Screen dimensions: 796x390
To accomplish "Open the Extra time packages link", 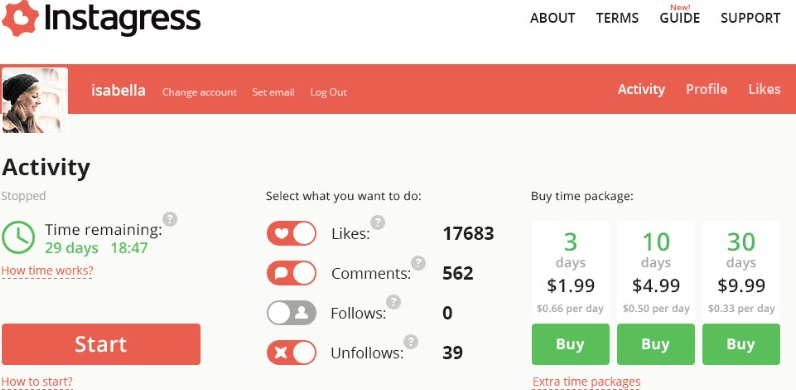I will (x=586, y=382).
